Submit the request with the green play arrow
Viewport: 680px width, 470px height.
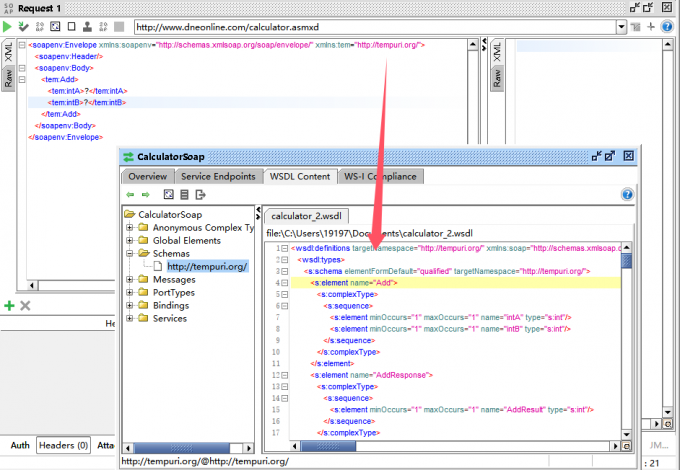[x=7, y=27]
